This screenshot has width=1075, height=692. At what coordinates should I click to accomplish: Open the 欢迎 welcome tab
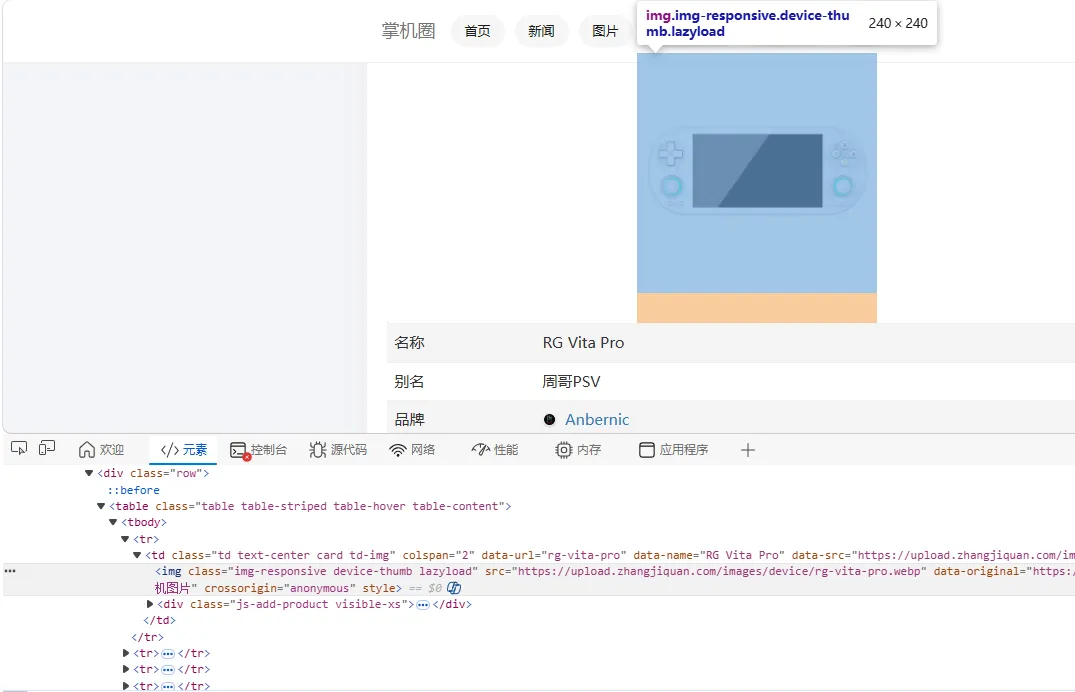[101, 450]
